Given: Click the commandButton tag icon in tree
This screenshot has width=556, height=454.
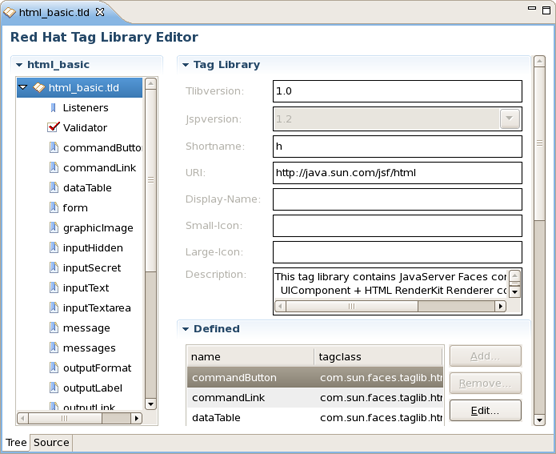Looking at the screenshot, I should 54,147.
